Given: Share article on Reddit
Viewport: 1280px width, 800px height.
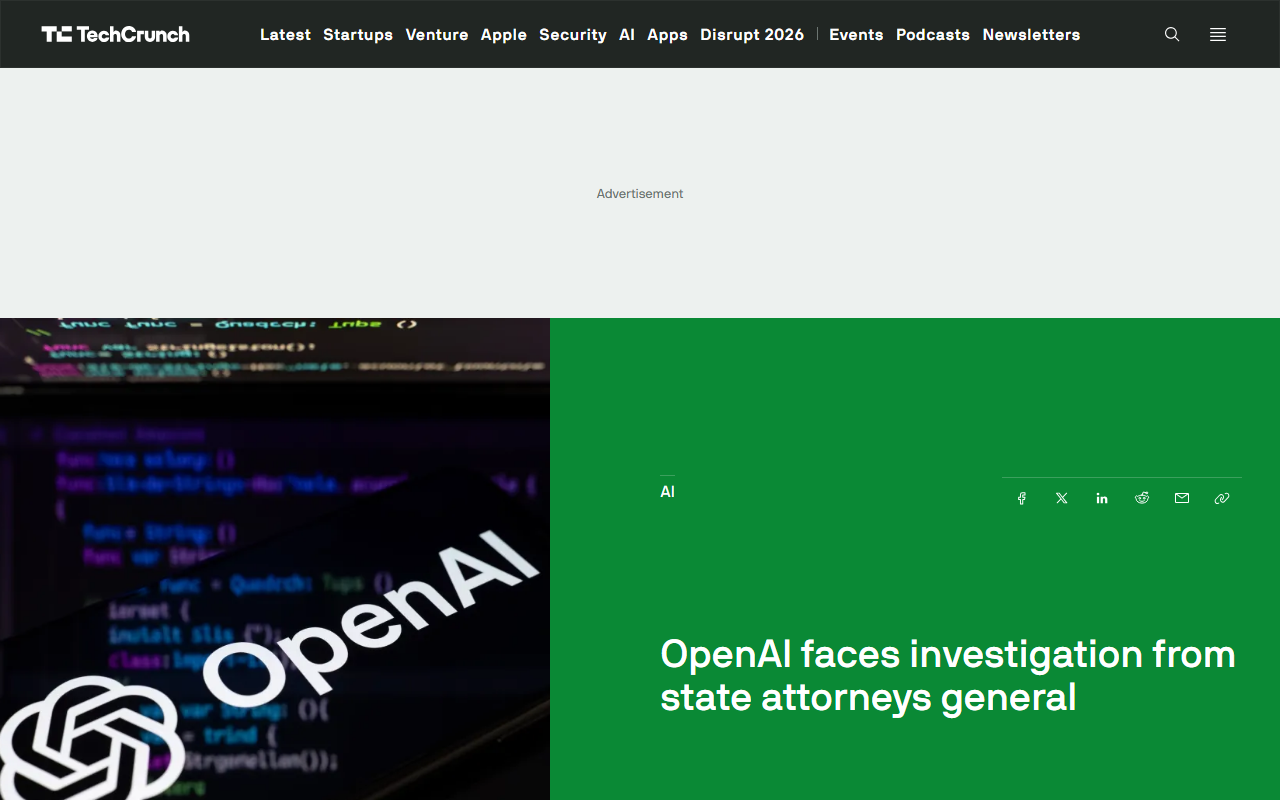Looking at the screenshot, I should (x=1142, y=498).
